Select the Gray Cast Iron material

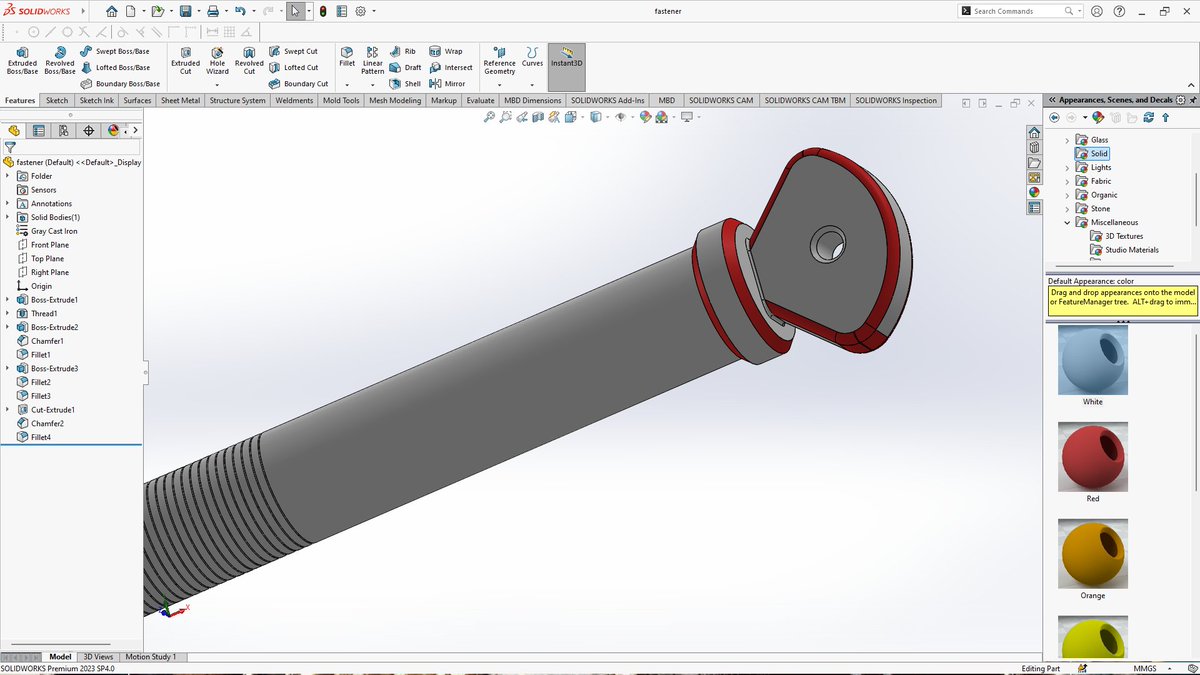pos(46,231)
